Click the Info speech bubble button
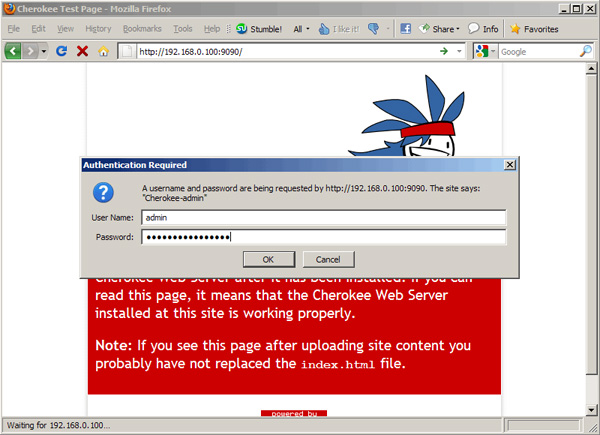The height and width of the screenshot is (435, 600). click(483, 29)
